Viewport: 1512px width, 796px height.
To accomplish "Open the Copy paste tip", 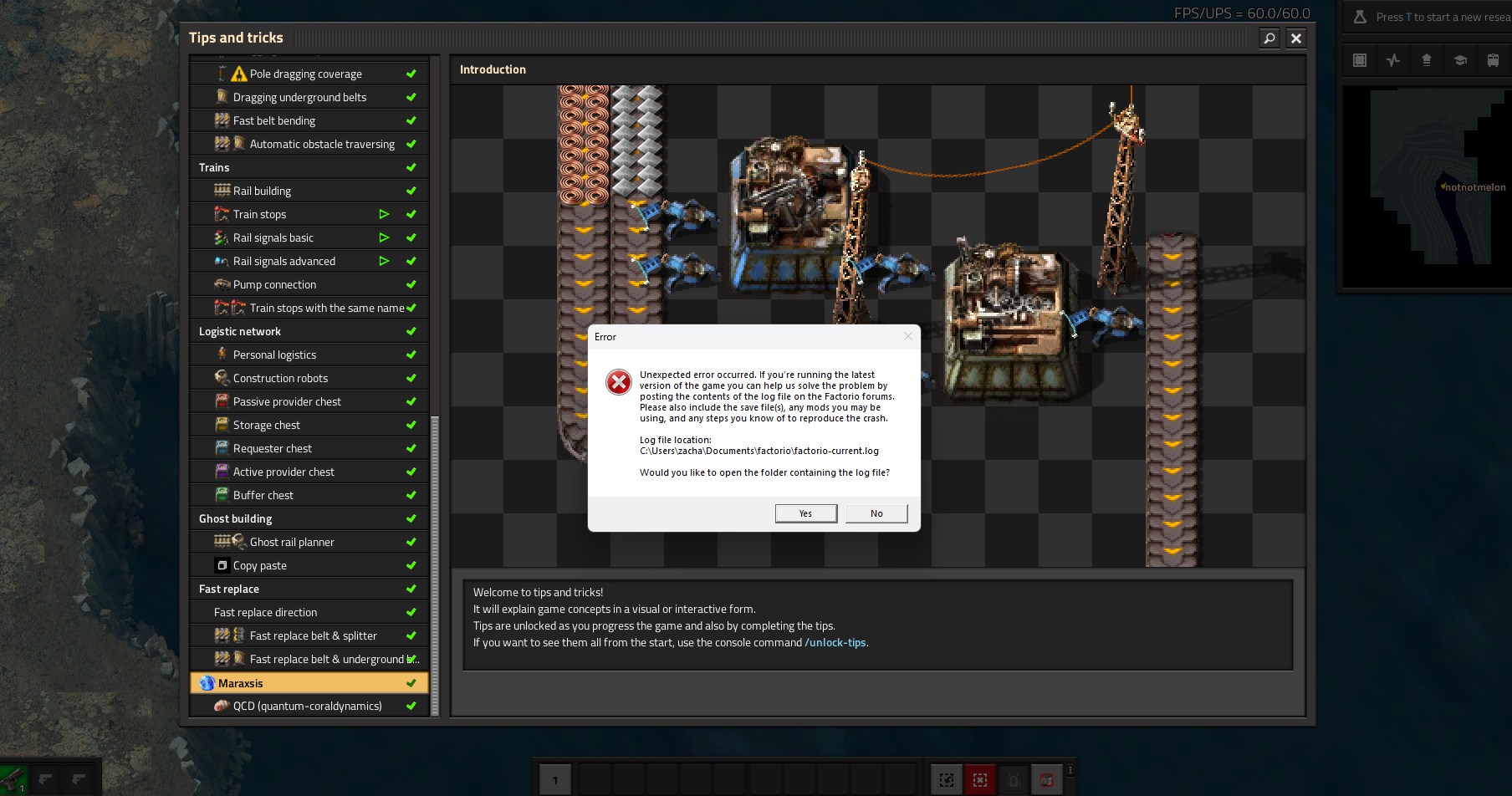I will pyautogui.click(x=309, y=565).
